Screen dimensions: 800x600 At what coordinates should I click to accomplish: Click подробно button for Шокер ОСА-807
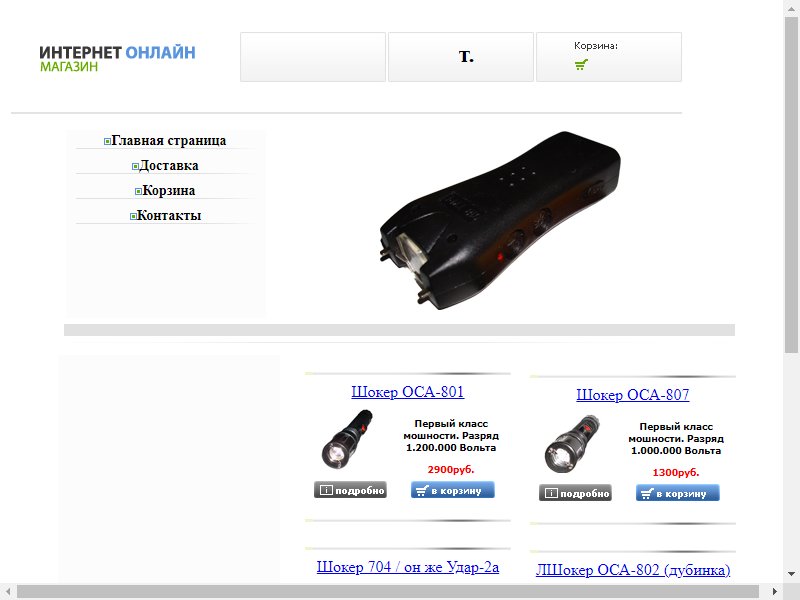pyautogui.click(x=575, y=493)
